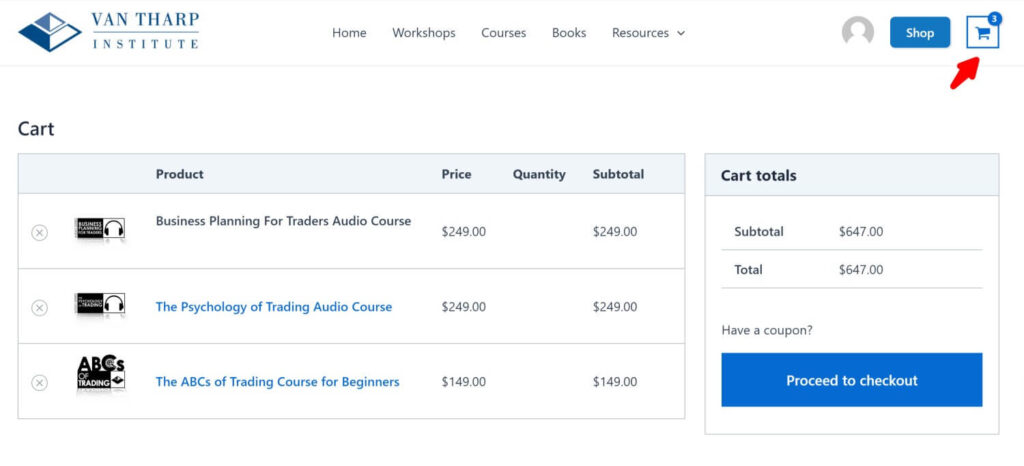Open the user avatar profile
Image resolution: width=1024 pixels, height=466 pixels.
[x=857, y=31]
